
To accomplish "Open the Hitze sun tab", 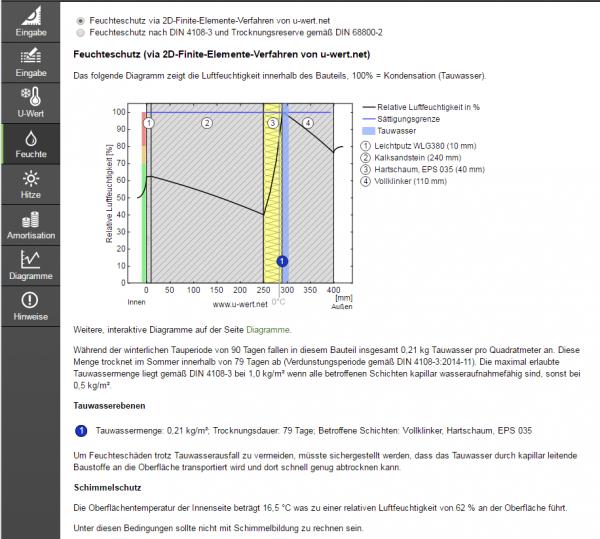I will click(30, 185).
